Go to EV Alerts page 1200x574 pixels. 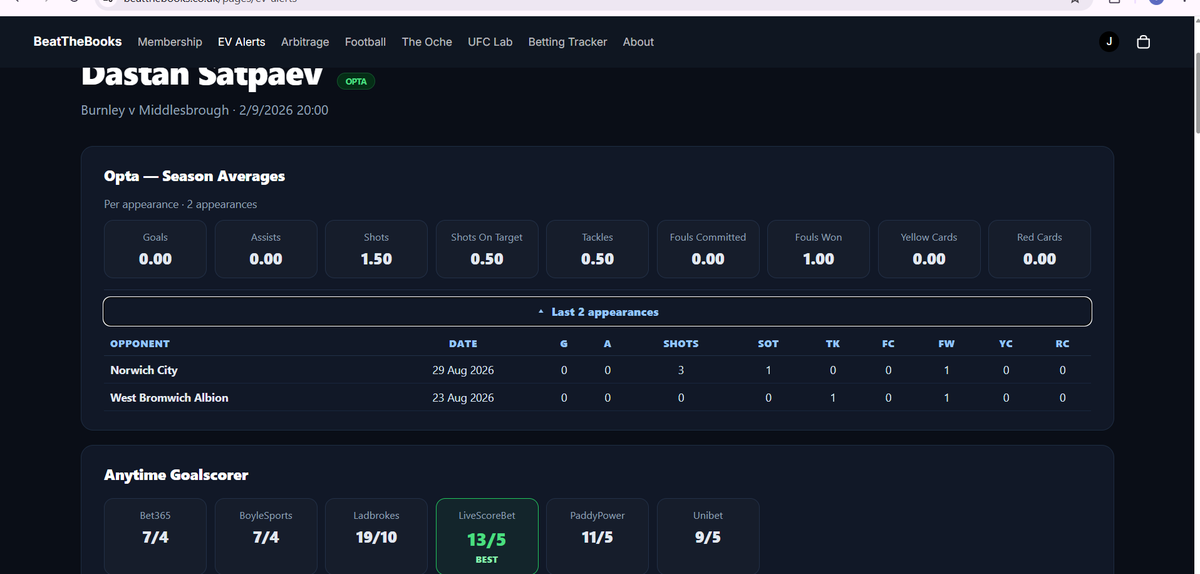click(242, 42)
